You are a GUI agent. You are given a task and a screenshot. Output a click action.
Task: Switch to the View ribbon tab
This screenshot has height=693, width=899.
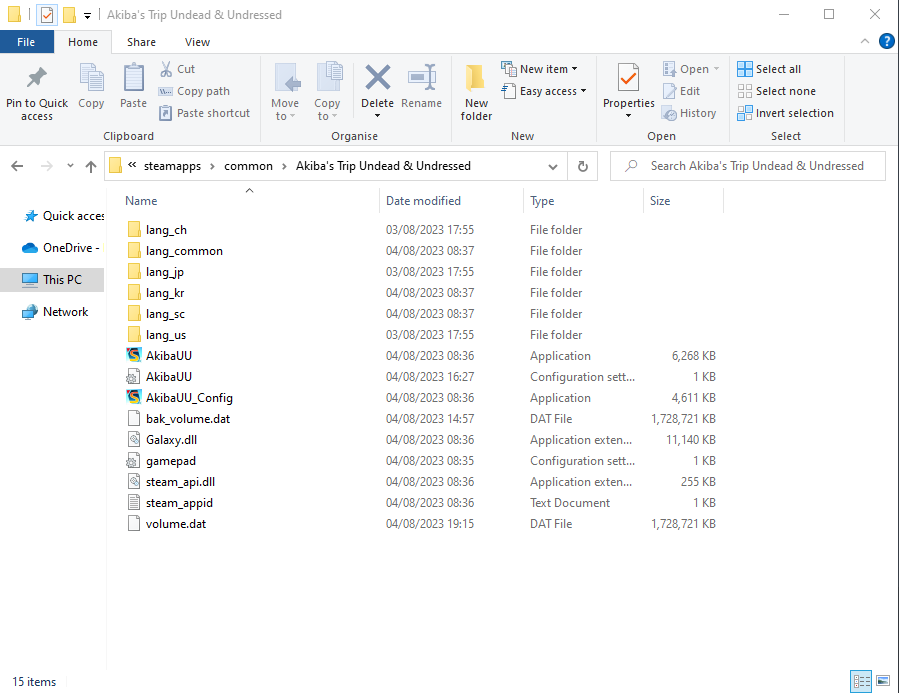(x=197, y=42)
